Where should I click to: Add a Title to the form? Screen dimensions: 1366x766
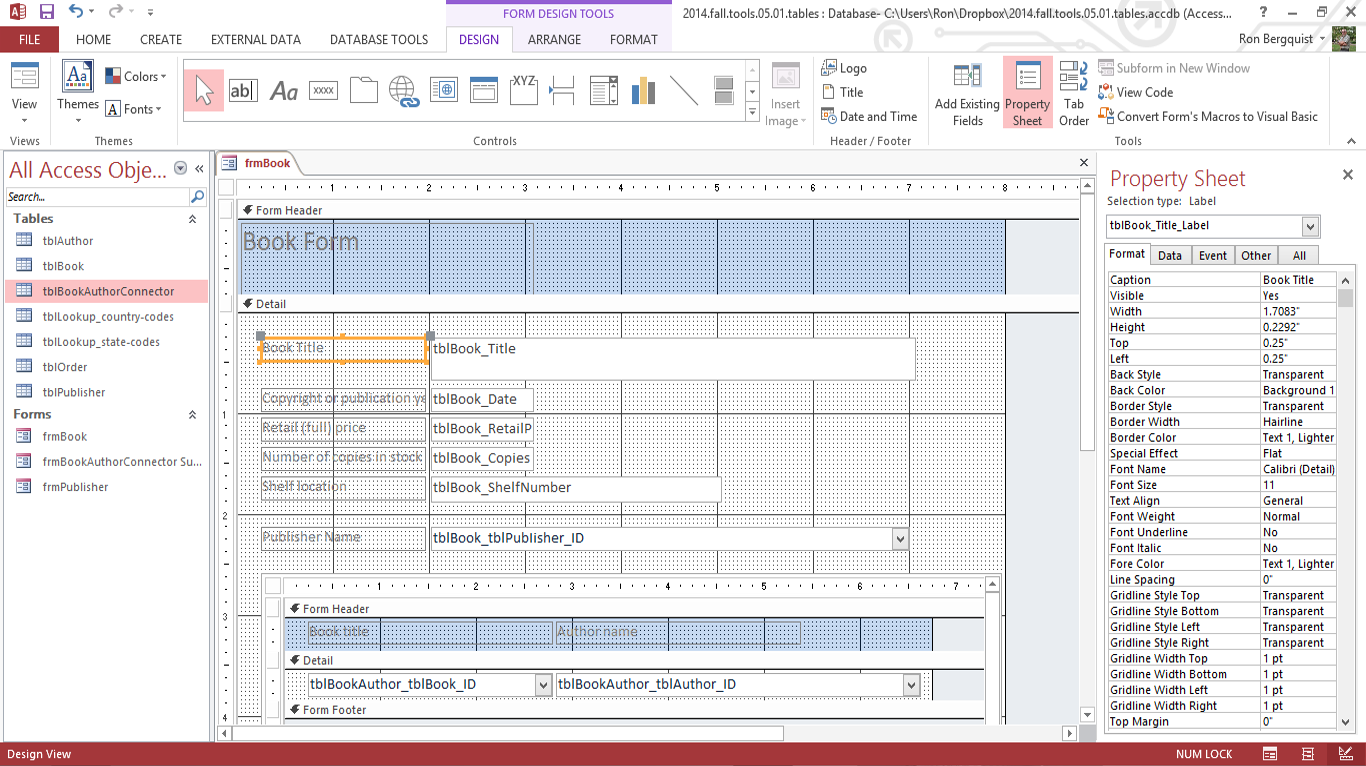(x=842, y=92)
